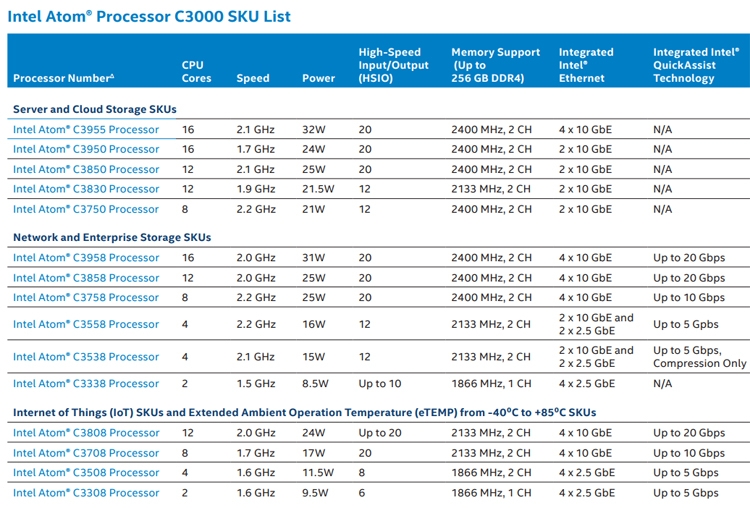Click the Integrated Intel Ethernet header

586,65
